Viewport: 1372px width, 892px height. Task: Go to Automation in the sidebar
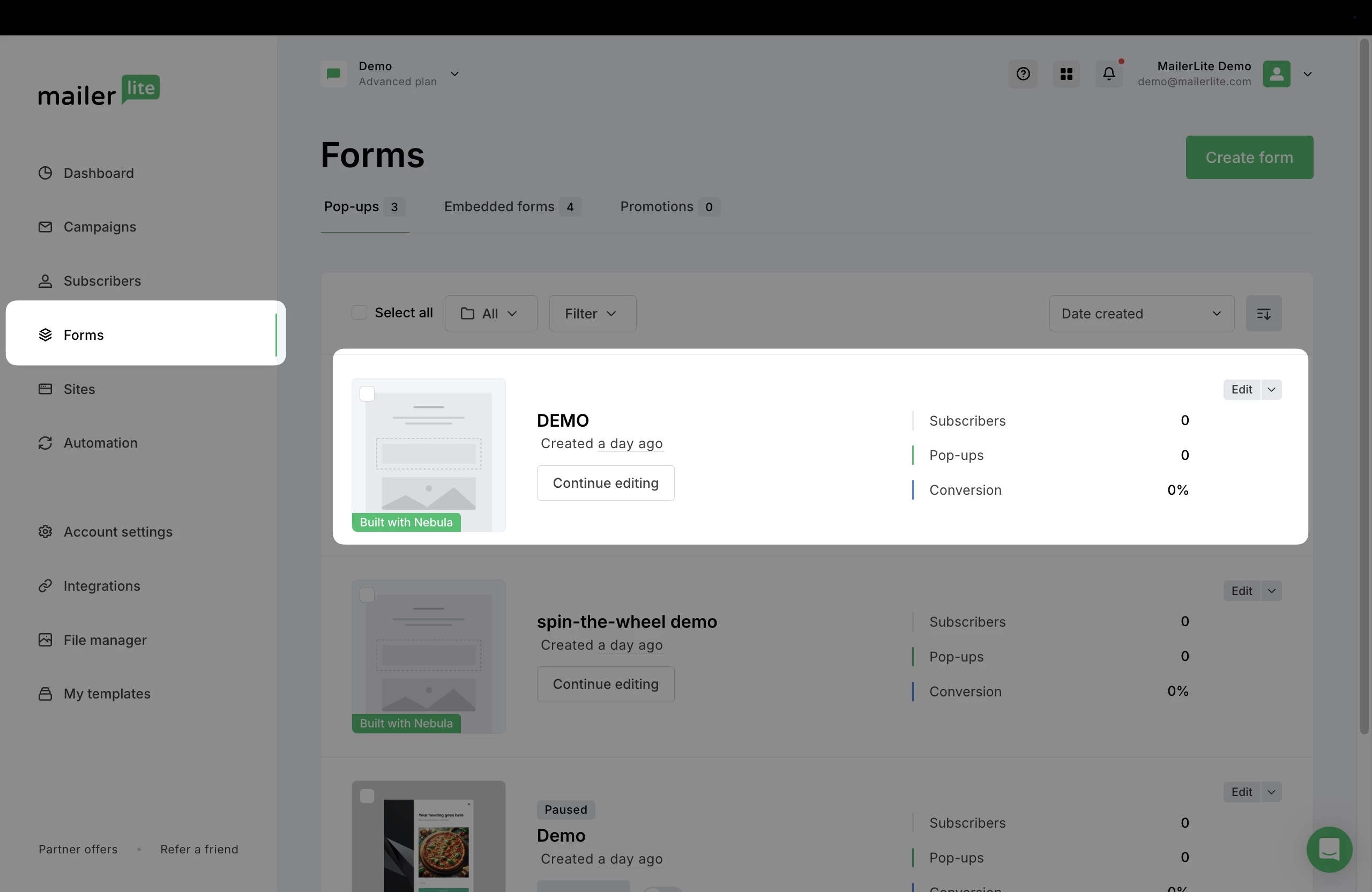click(x=100, y=443)
